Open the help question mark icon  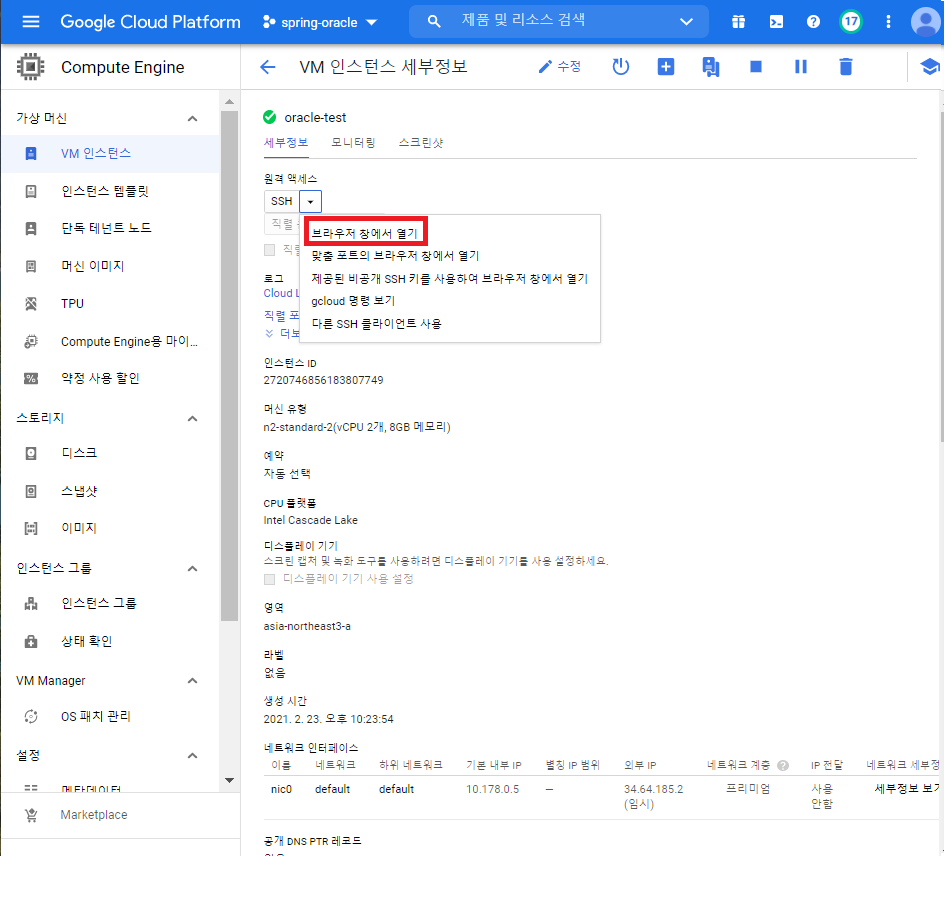(x=813, y=22)
